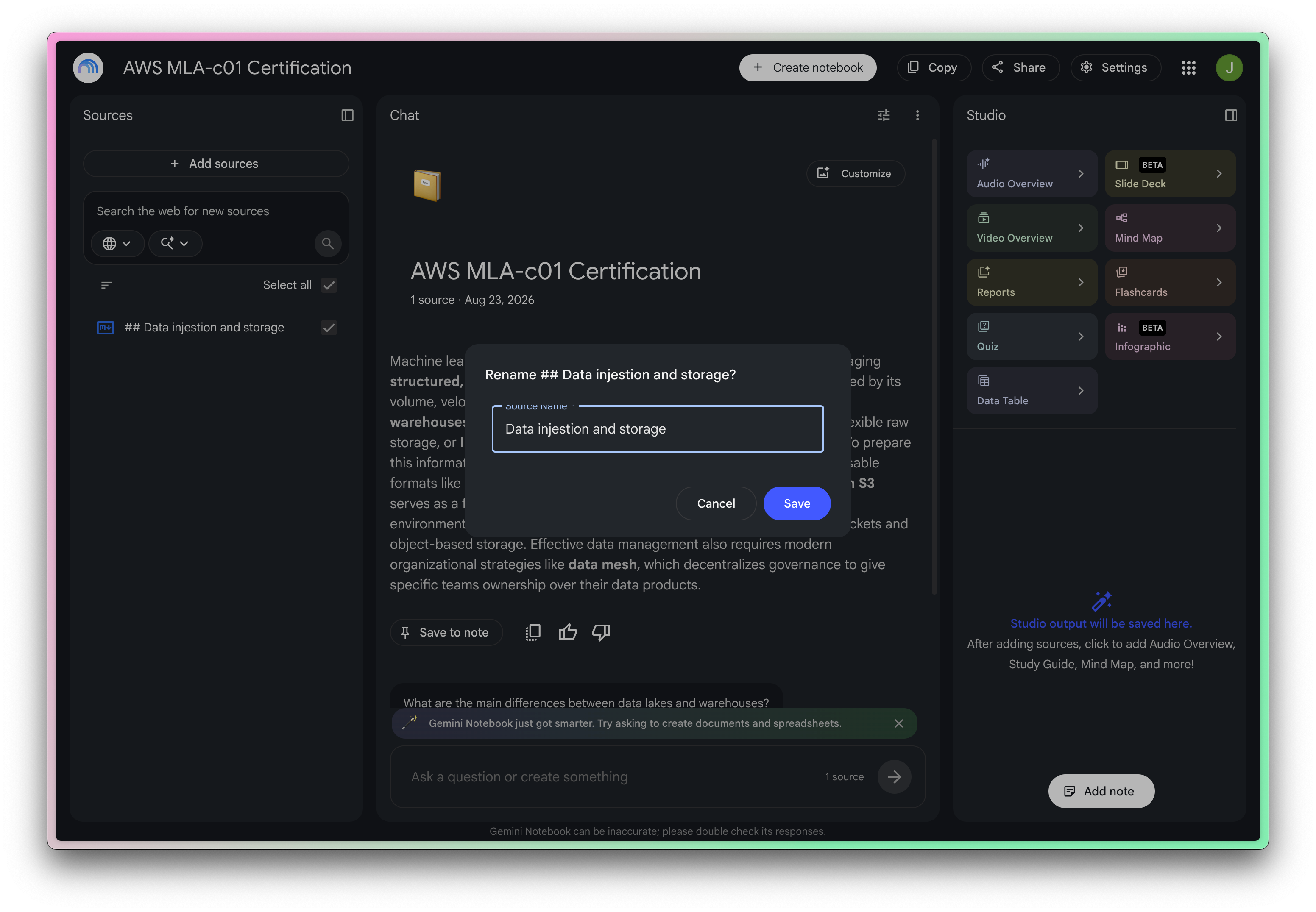1316x912 pixels.
Task: Click the NotebookLM logo icon
Action: point(88,68)
